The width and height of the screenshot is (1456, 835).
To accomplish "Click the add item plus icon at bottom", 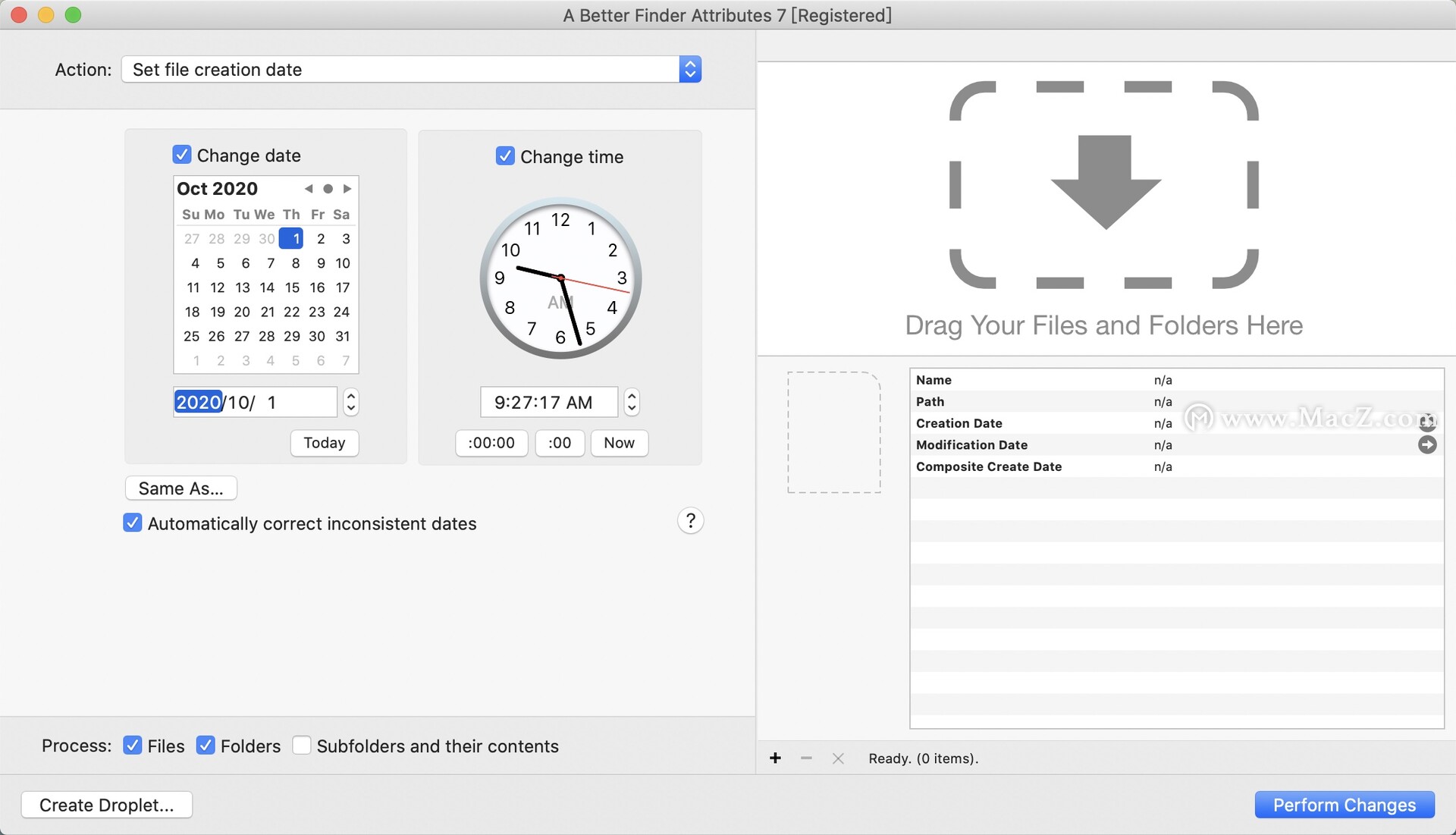I will point(775,758).
